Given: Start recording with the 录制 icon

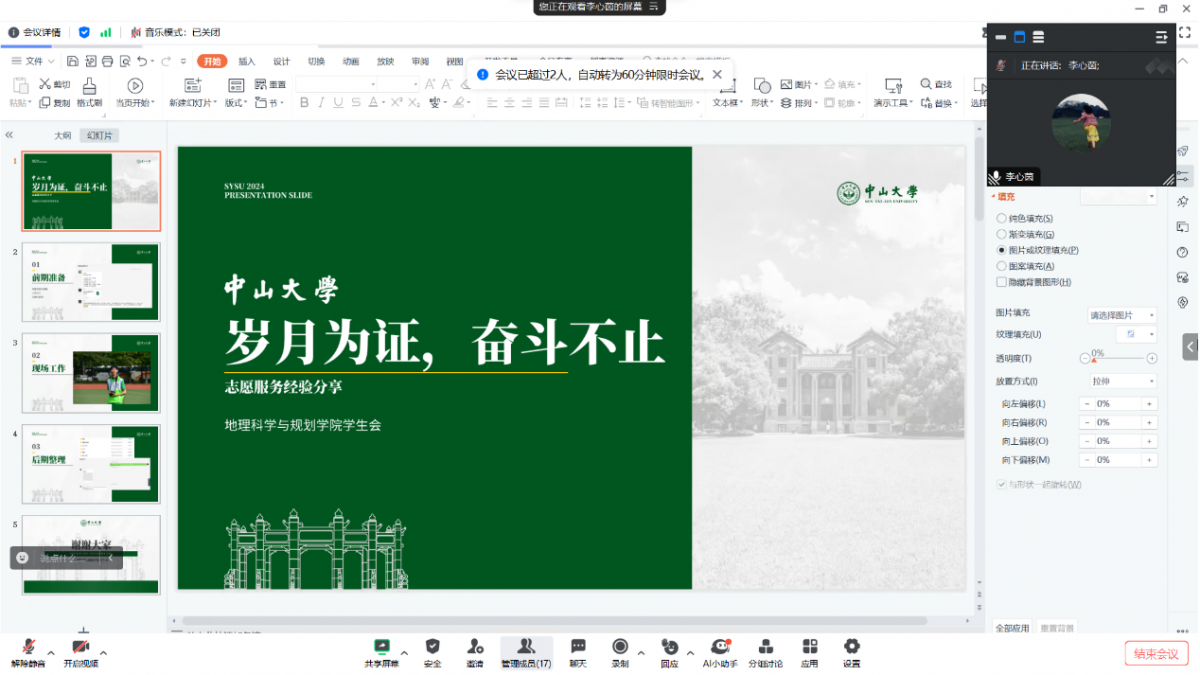Looking at the screenshot, I should (x=620, y=648).
